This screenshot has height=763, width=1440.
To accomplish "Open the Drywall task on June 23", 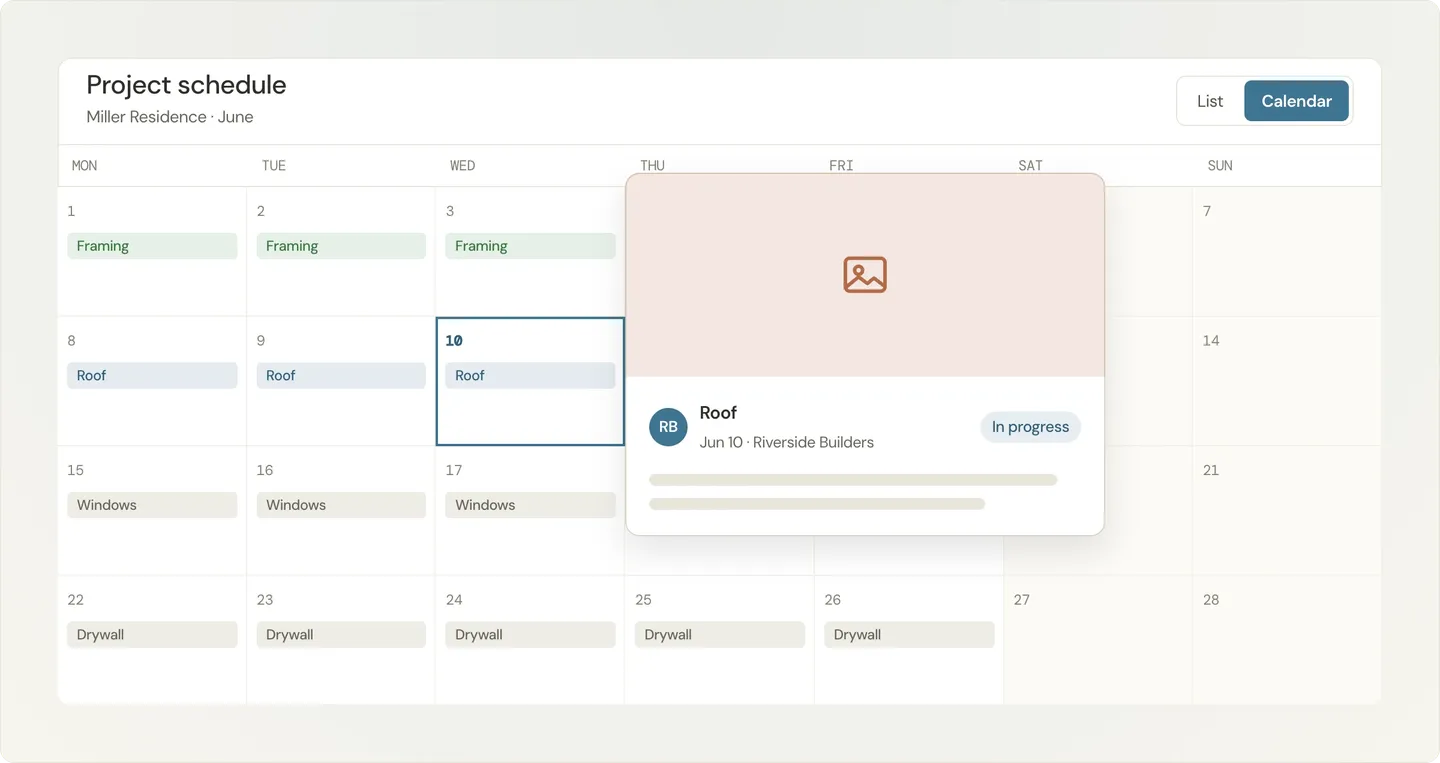I will pyautogui.click(x=341, y=635).
